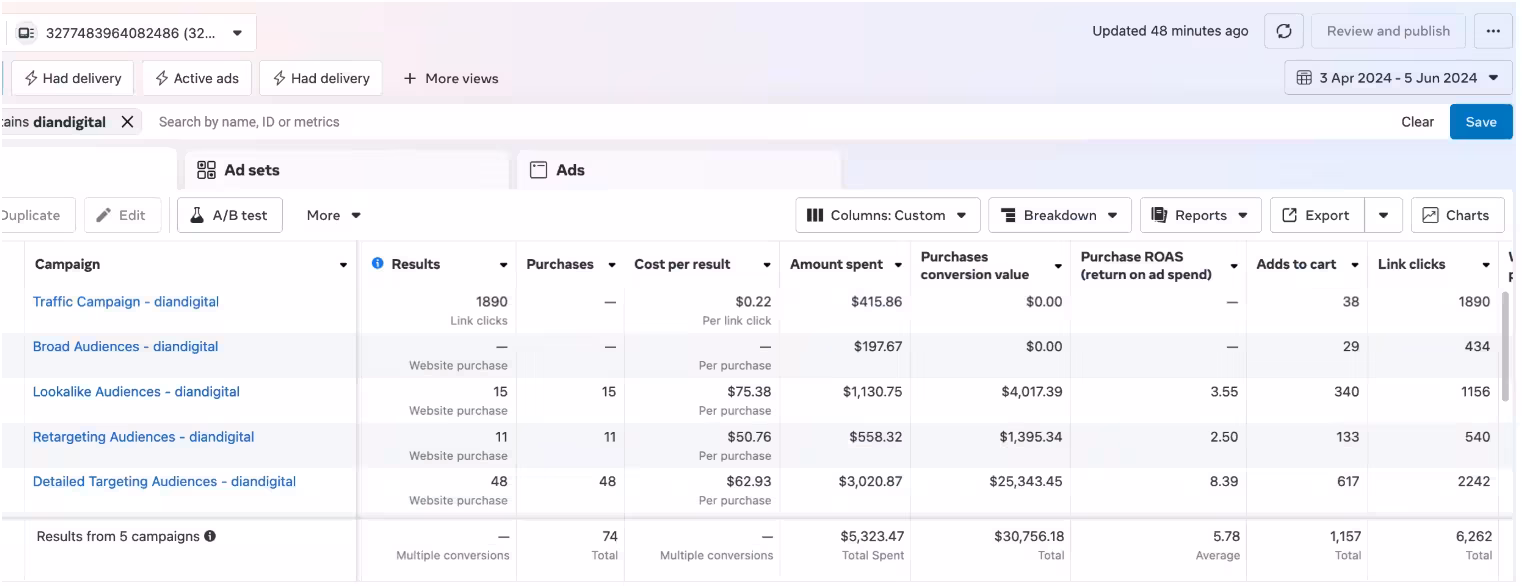1522x586 pixels.
Task: Select the Had delivery view next to More views
Action: click(320, 78)
